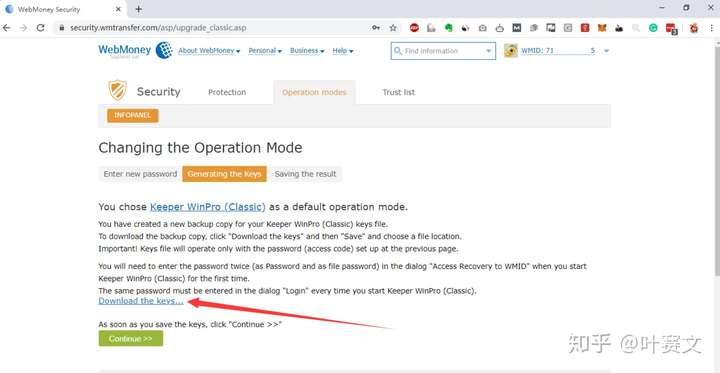The width and height of the screenshot is (720, 373).
Task: Open a new browser tab
Action: point(139,9)
